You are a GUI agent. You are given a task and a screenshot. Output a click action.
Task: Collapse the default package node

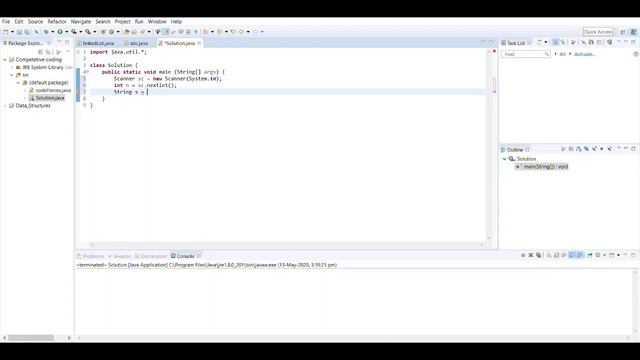pyautogui.click(x=18, y=83)
